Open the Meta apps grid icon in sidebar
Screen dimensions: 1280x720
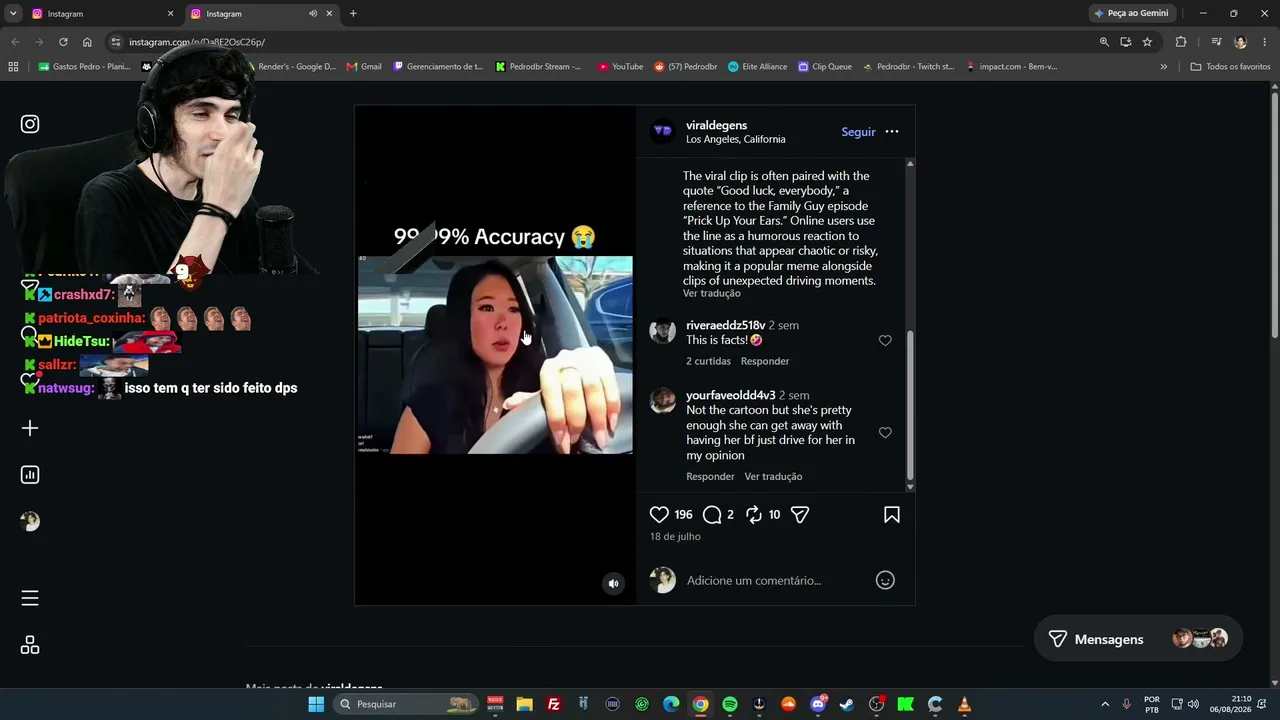pos(30,645)
